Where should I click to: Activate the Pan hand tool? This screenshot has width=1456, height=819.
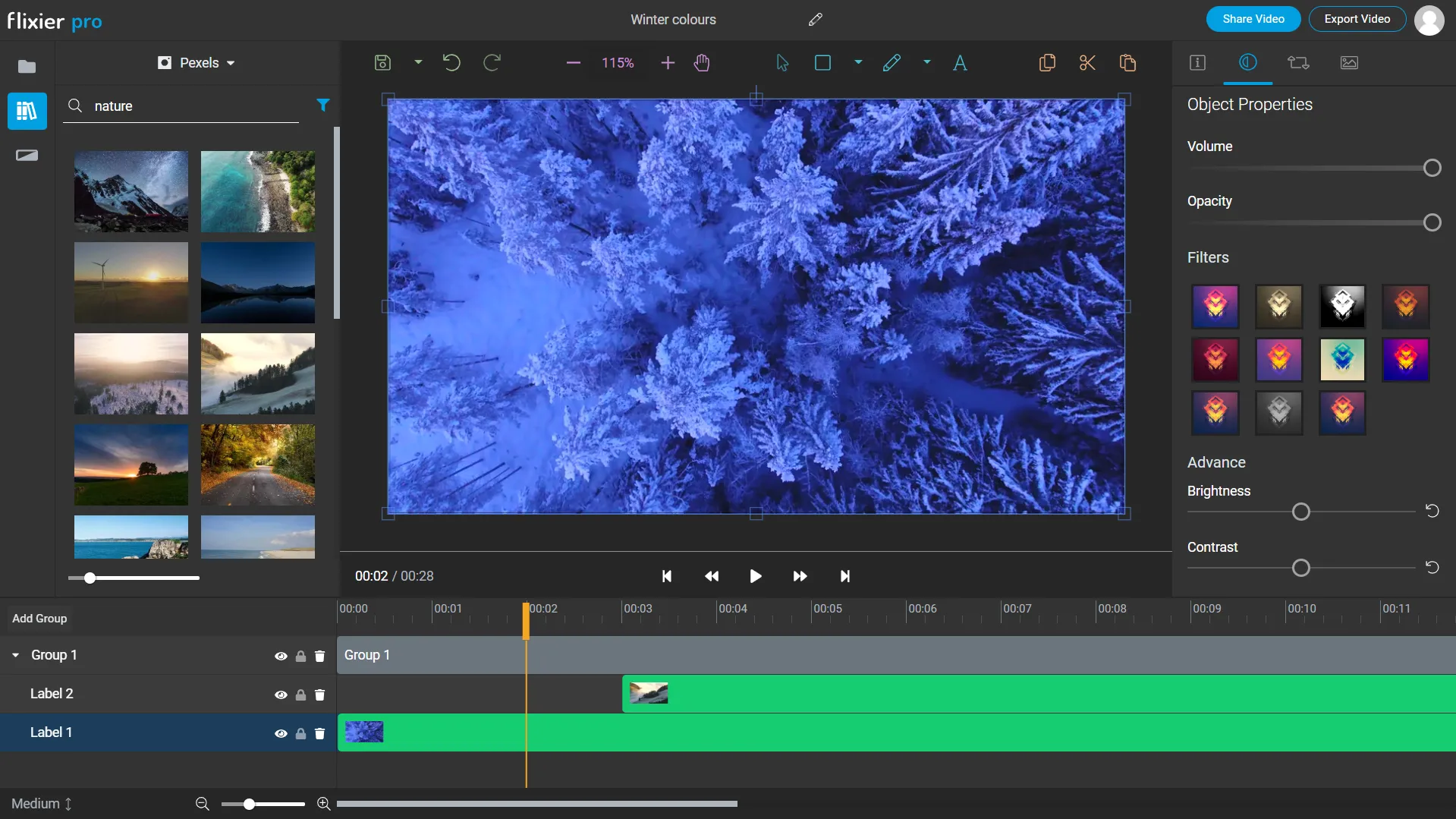[701, 63]
